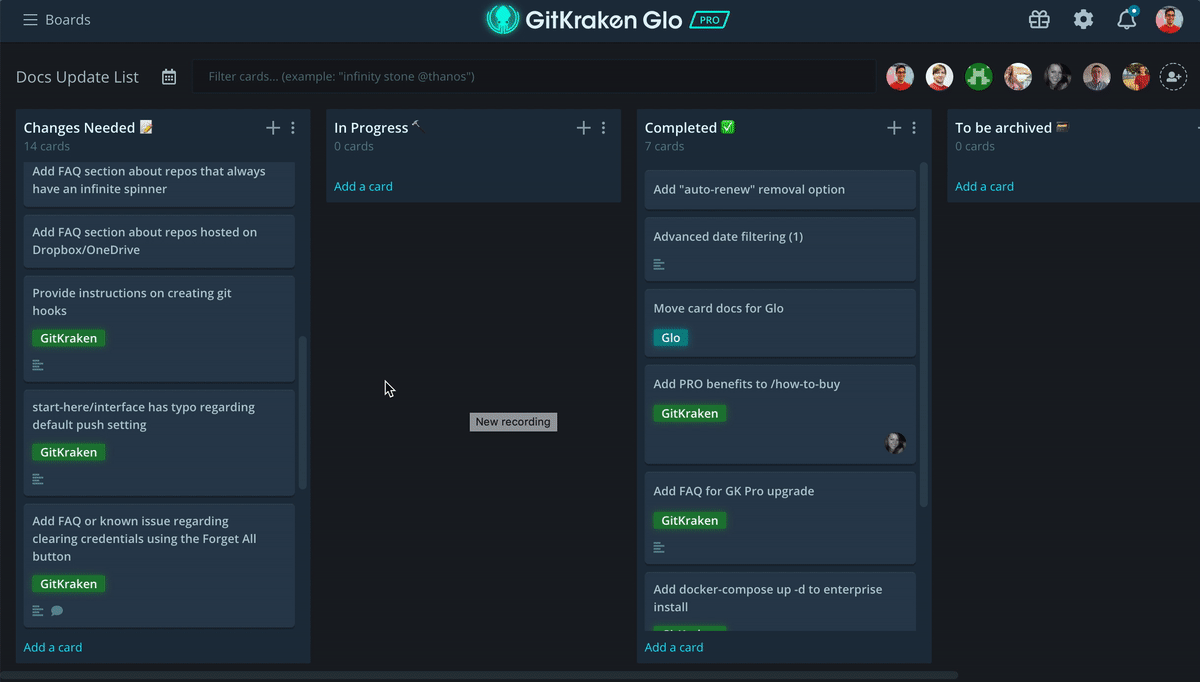Viewport: 1200px width, 682px height.
Task: Open Changes Needed column options menu
Action: point(293,128)
